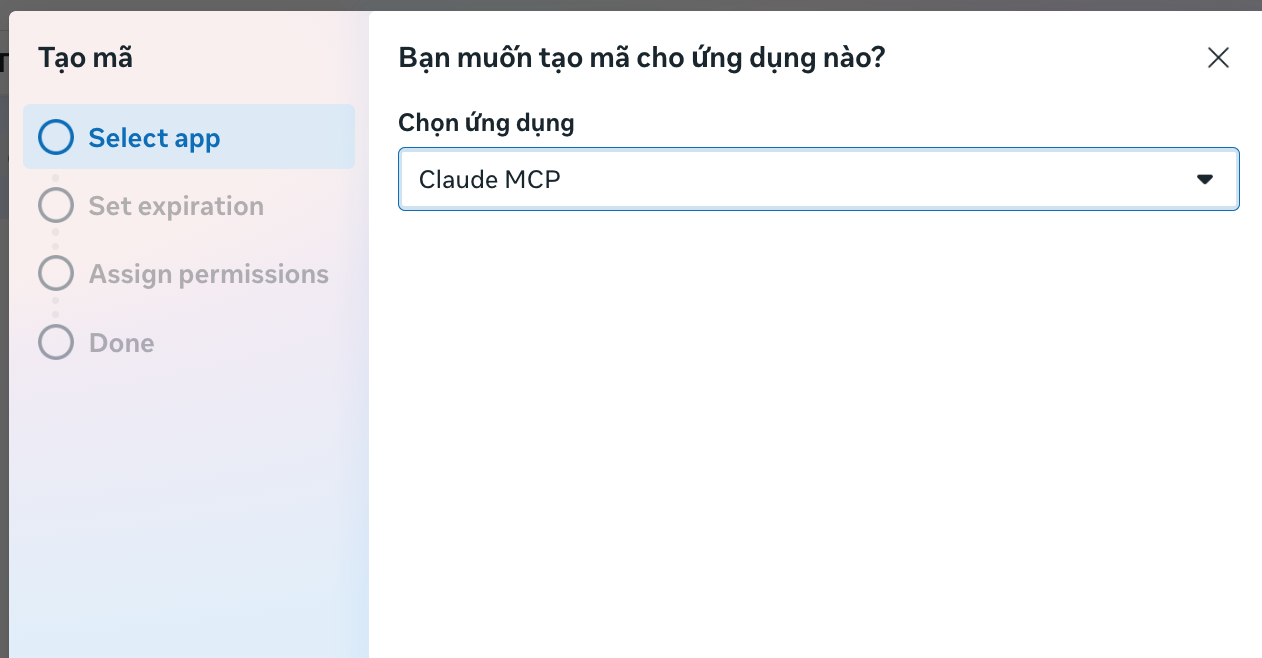Click the Set expiration step label
Screen dimensions: 1262x658
click(x=176, y=205)
